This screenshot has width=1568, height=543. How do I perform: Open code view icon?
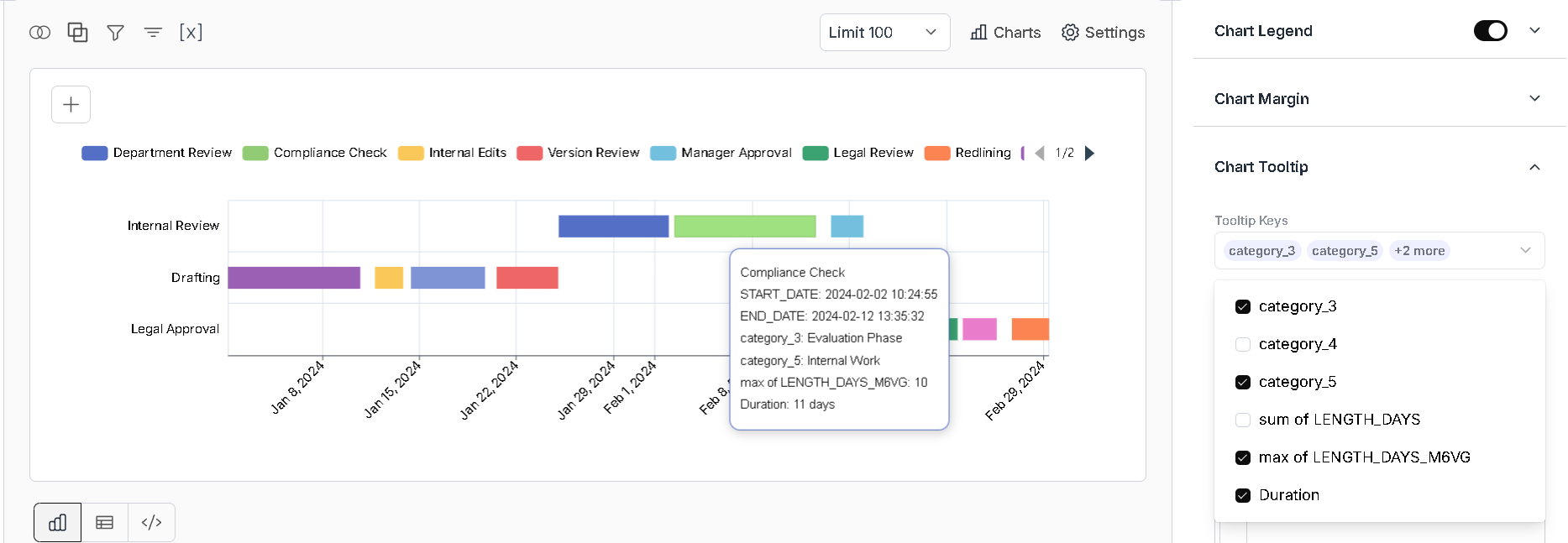pos(152,523)
